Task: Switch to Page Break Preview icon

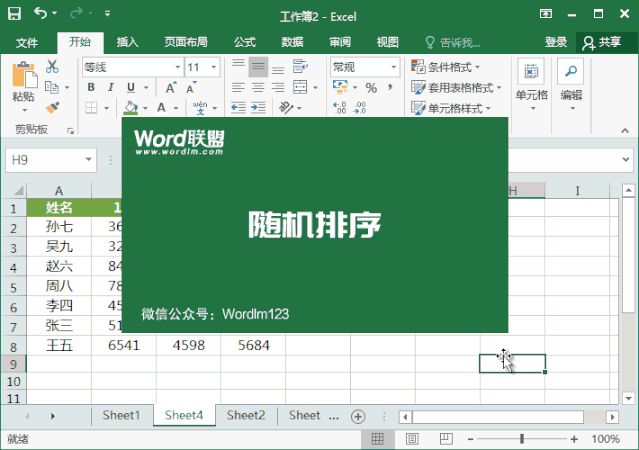Action: (x=446, y=439)
